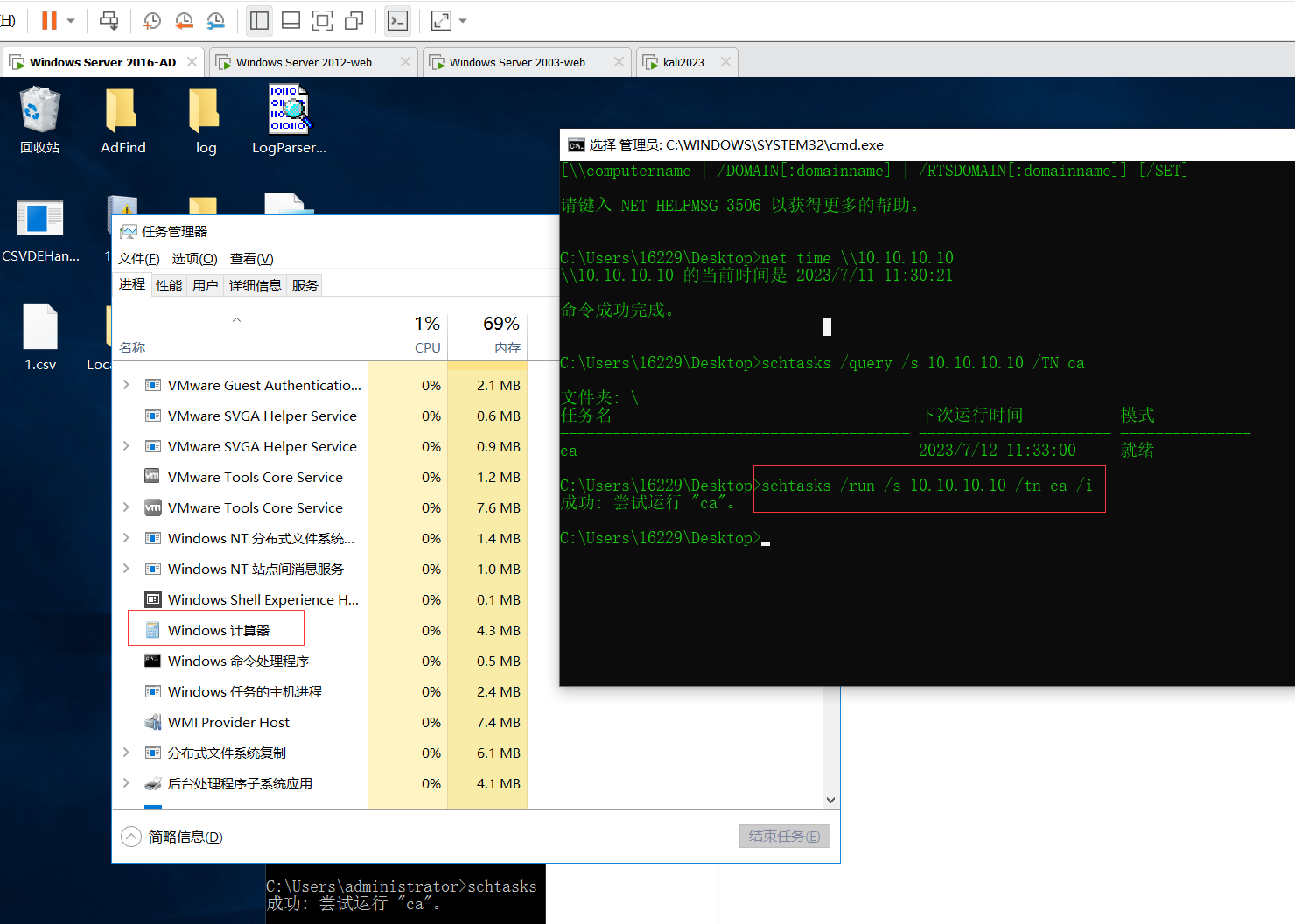Switch to Windows Server 2012-web tab
Viewport: 1295px width, 924px height.
[x=304, y=62]
